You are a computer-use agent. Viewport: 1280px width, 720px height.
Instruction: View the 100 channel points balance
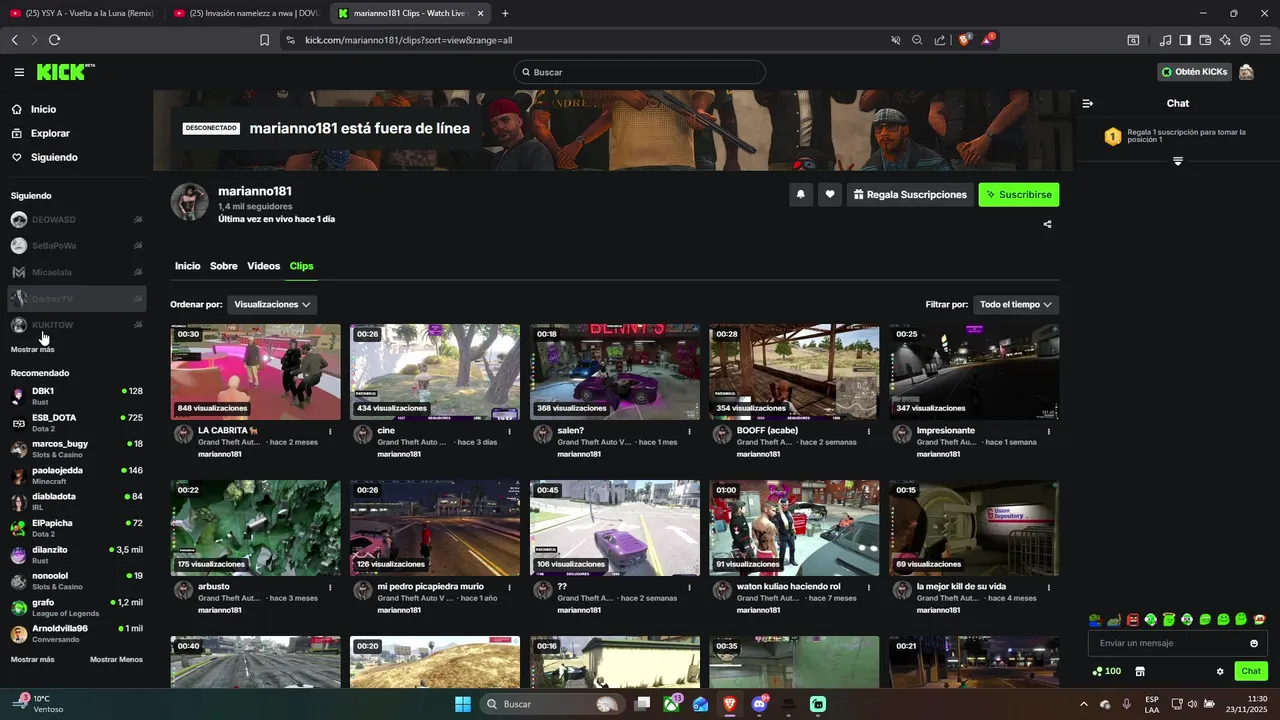click(x=1107, y=671)
